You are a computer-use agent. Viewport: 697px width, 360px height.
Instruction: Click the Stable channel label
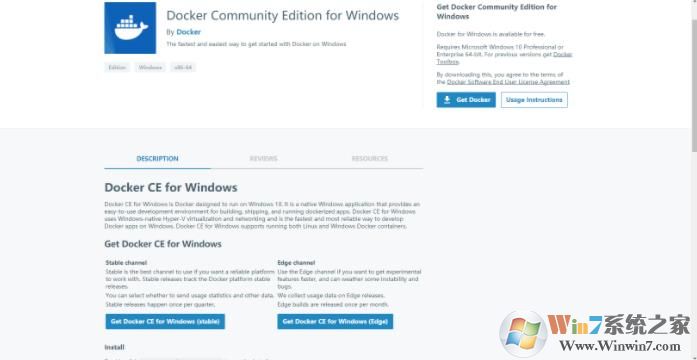126,263
